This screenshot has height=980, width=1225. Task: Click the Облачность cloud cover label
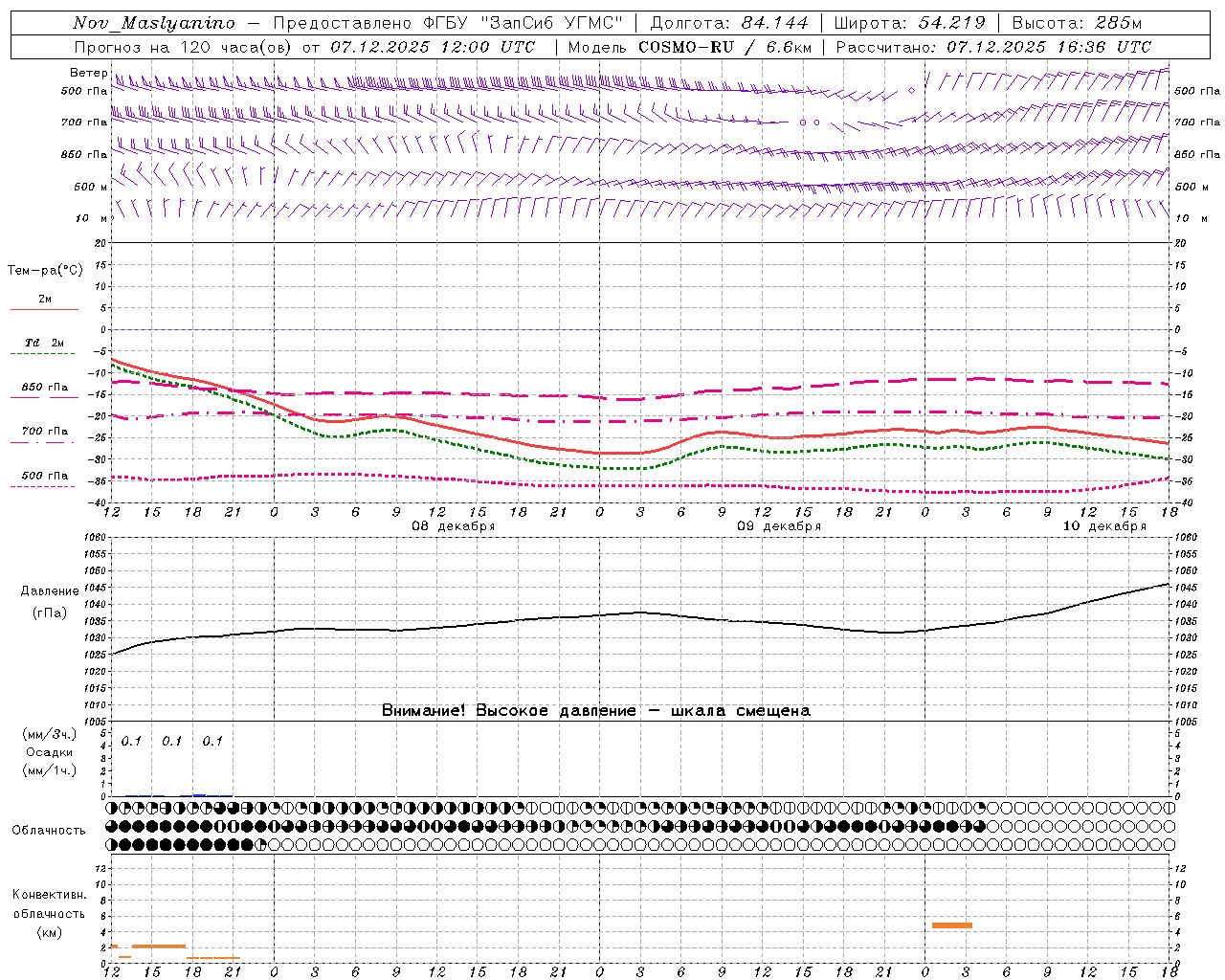point(49,830)
